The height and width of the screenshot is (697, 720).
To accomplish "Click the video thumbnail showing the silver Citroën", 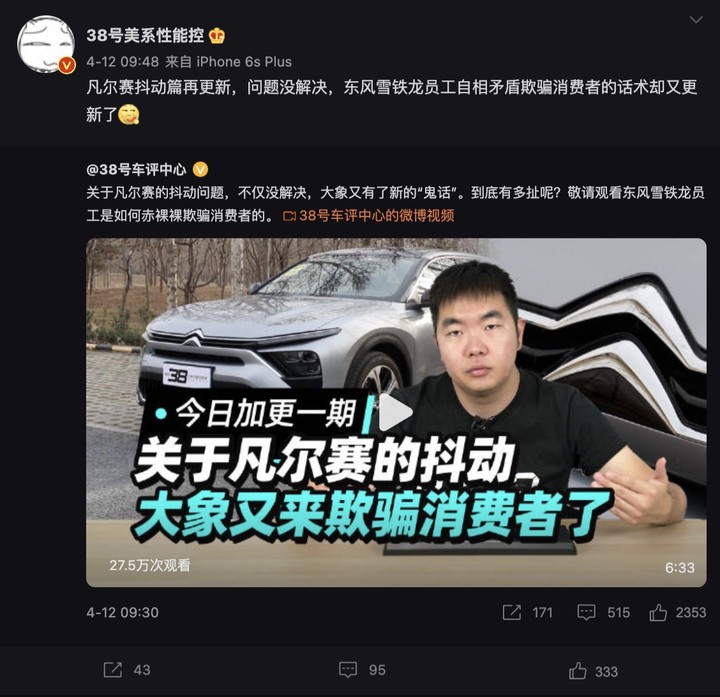I will [396, 412].
